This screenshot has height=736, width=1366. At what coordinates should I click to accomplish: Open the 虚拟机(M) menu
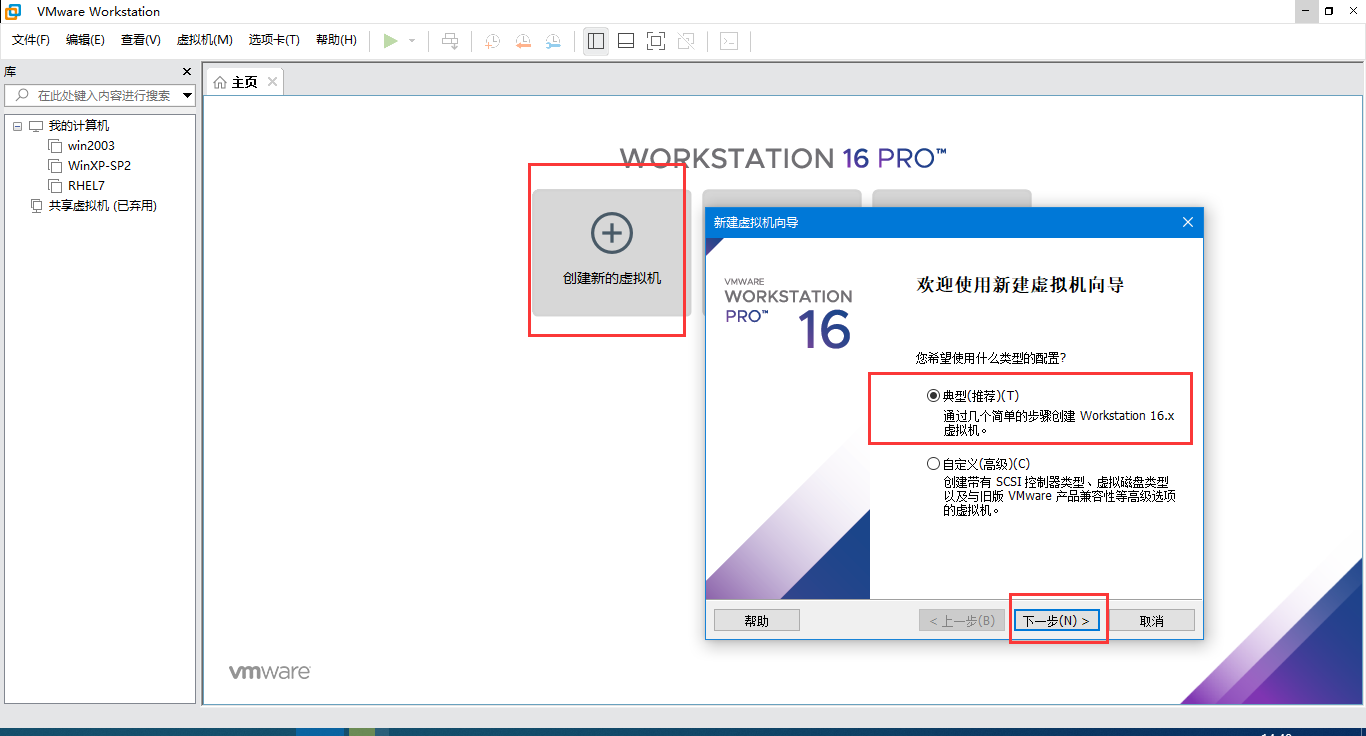(205, 40)
